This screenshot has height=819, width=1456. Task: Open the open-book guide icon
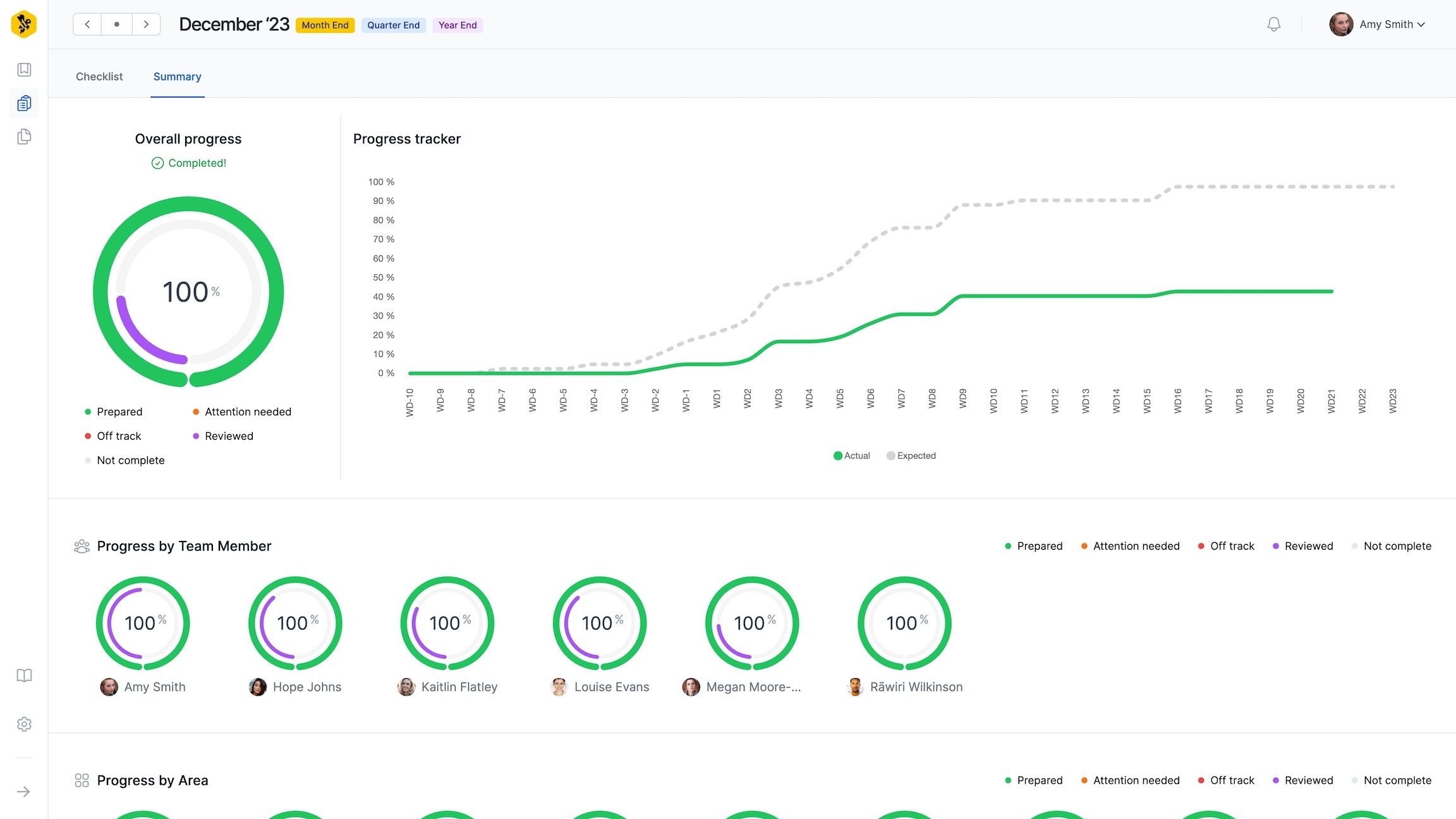(24, 676)
